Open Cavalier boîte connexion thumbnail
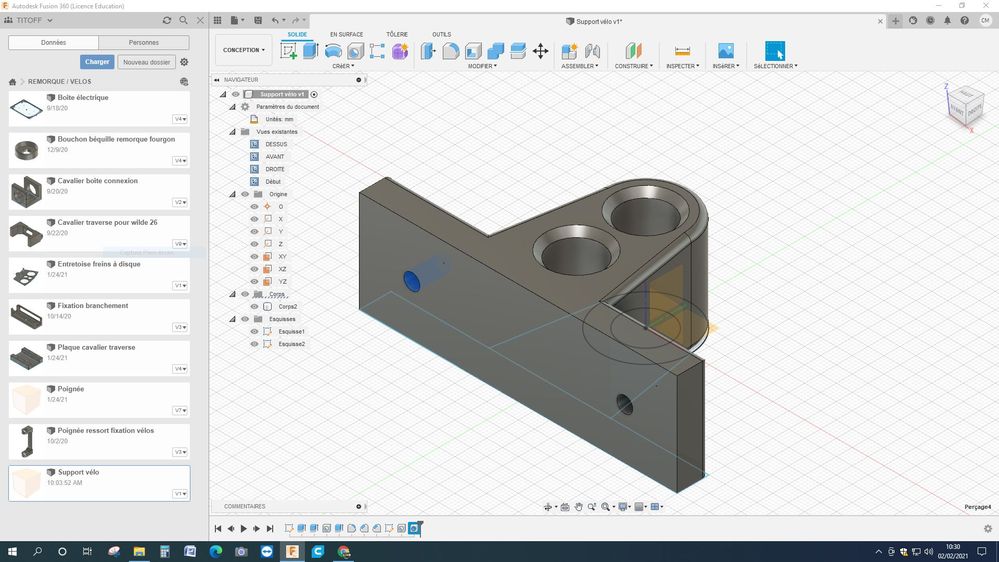This screenshot has height=562, width=999. click(x=26, y=192)
